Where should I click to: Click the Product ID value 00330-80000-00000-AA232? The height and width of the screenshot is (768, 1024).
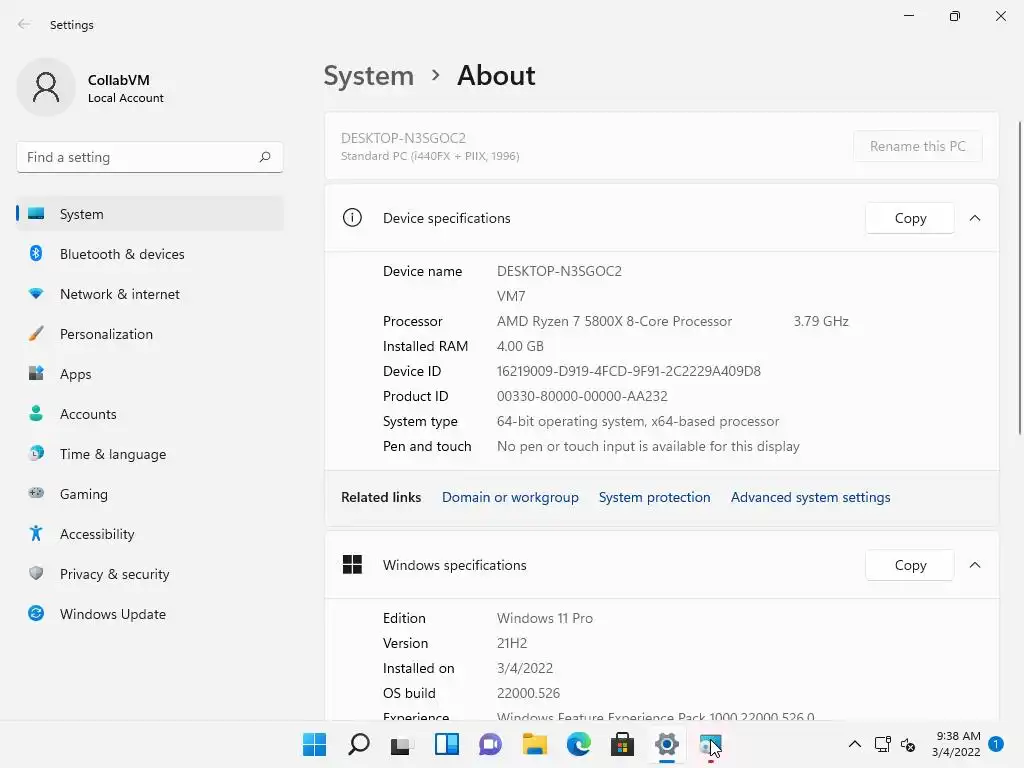coord(582,396)
